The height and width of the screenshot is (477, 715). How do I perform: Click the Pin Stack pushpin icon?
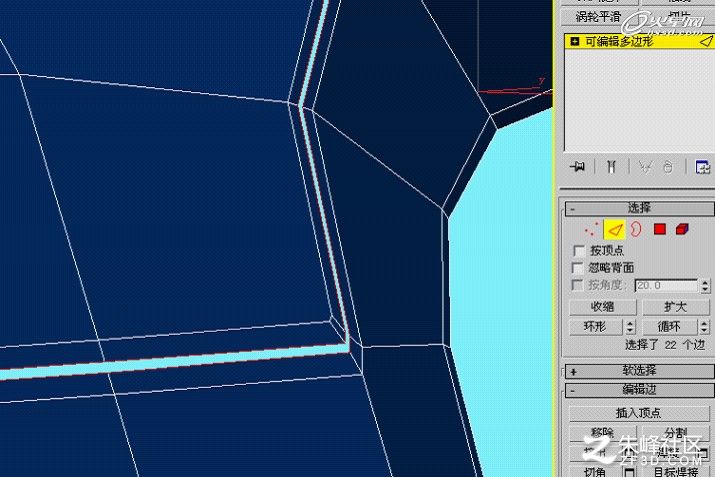click(578, 167)
